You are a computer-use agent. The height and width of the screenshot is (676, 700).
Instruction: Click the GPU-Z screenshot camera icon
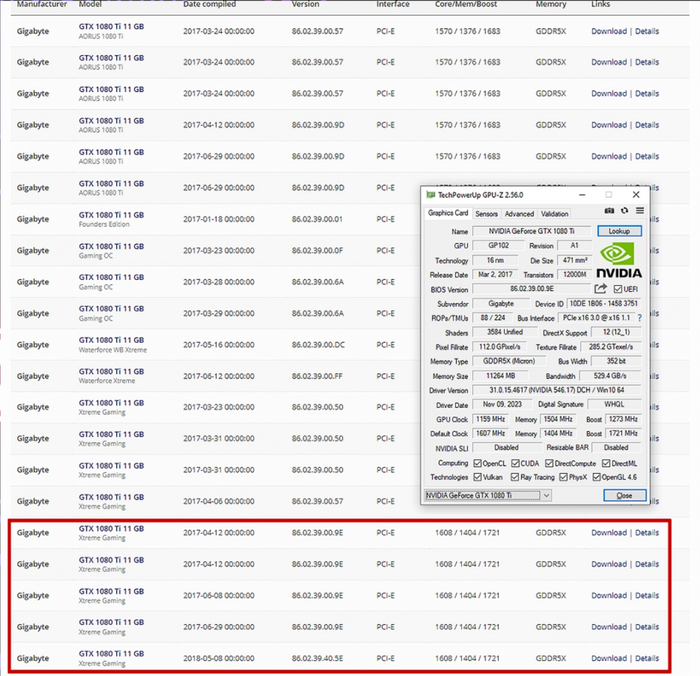[609, 211]
